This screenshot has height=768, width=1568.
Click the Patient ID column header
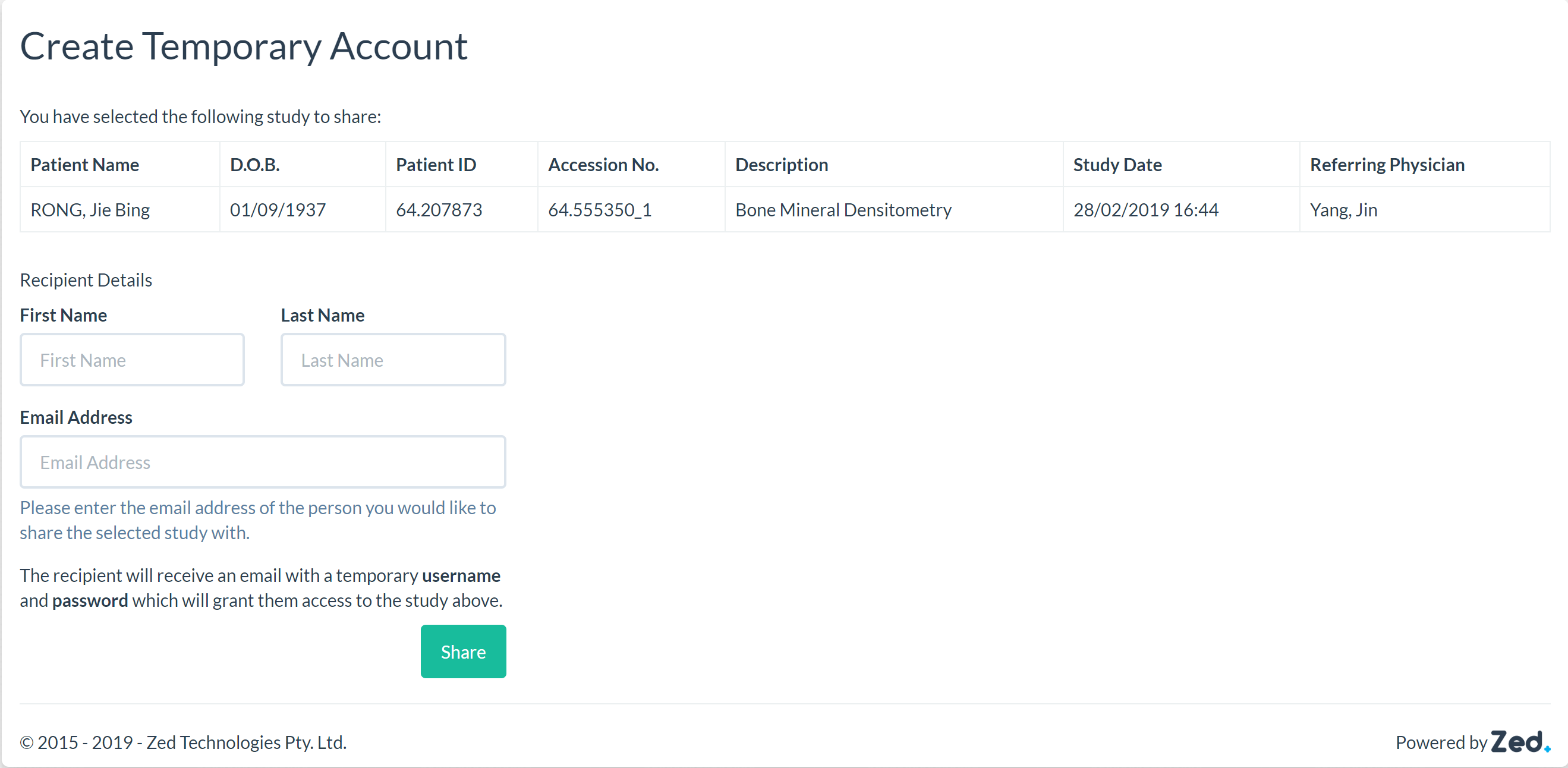pyautogui.click(x=436, y=165)
